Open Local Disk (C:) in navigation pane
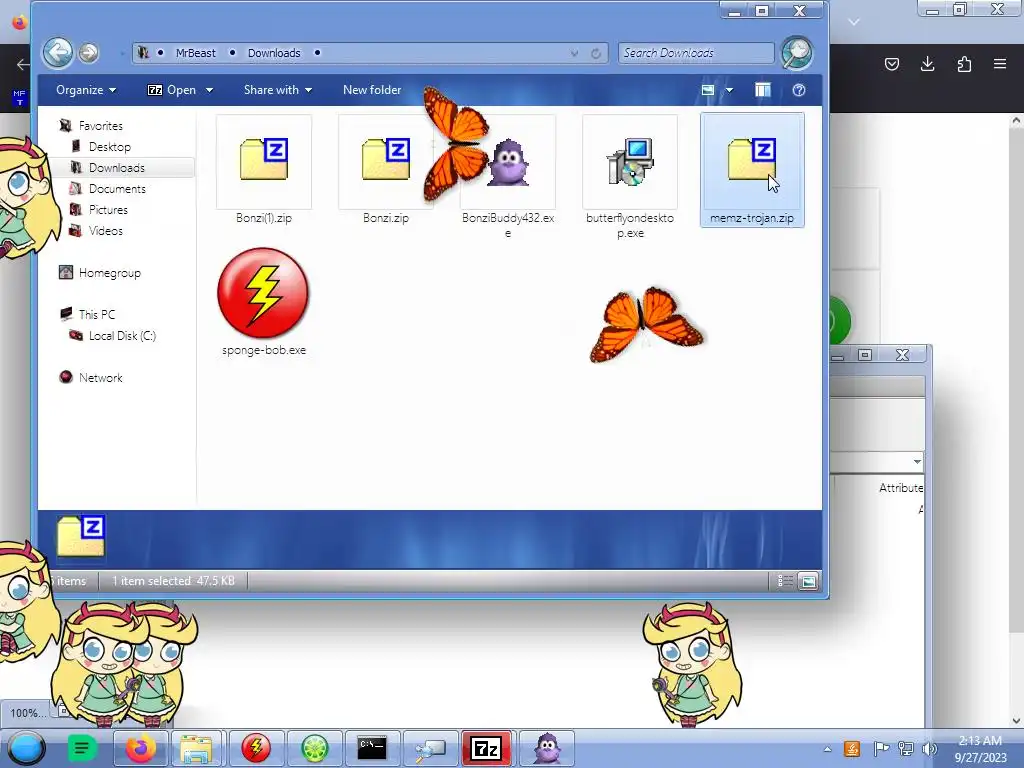The height and width of the screenshot is (768, 1024). pos(121,335)
